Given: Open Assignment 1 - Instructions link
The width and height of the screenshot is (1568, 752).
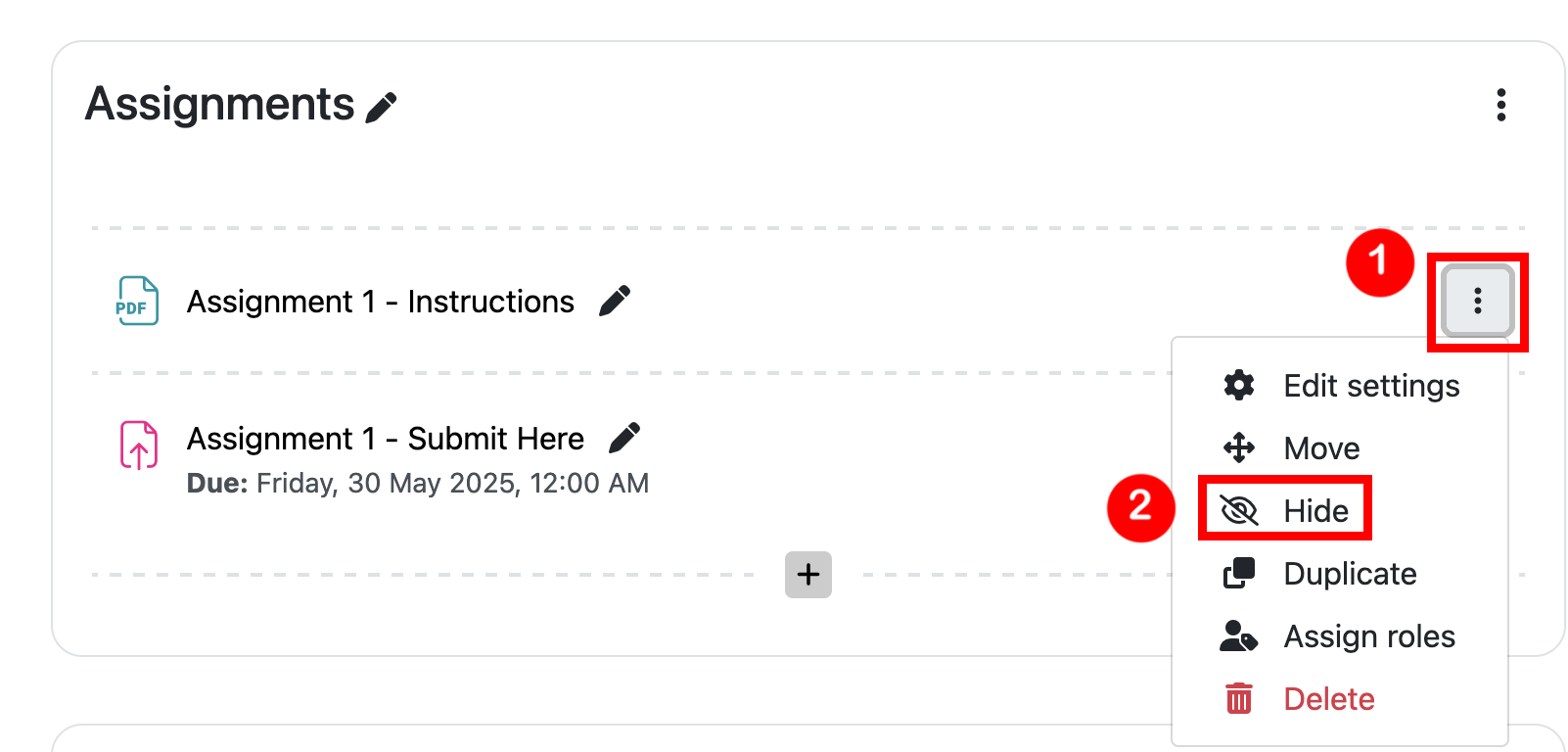Looking at the screenshot, I should point(380,302).
